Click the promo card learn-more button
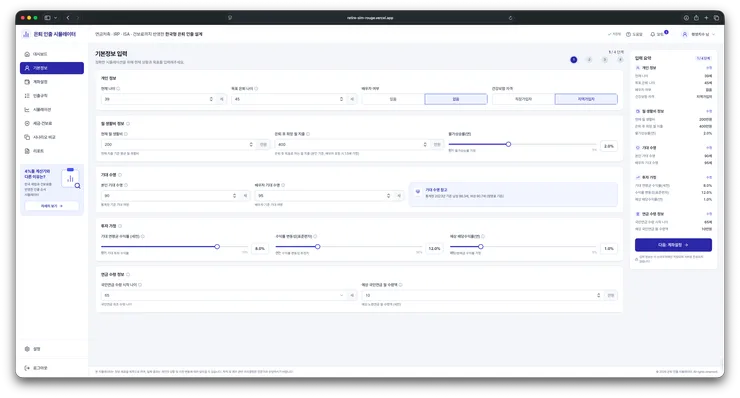Viewport: 740px width, 398px height. 51,206
